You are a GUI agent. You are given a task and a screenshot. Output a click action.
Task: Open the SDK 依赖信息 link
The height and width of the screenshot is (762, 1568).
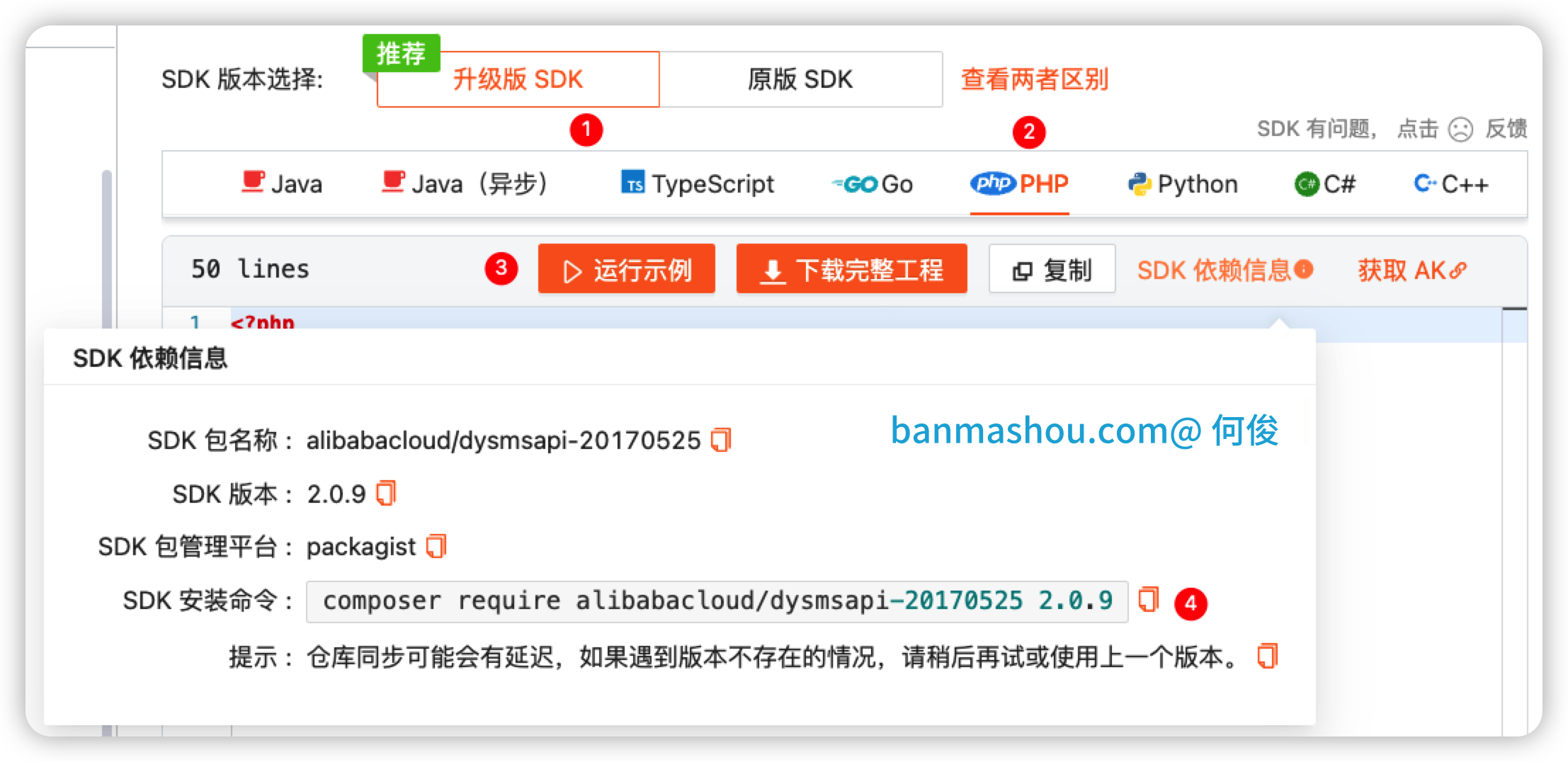click(x=1225, y=270)
